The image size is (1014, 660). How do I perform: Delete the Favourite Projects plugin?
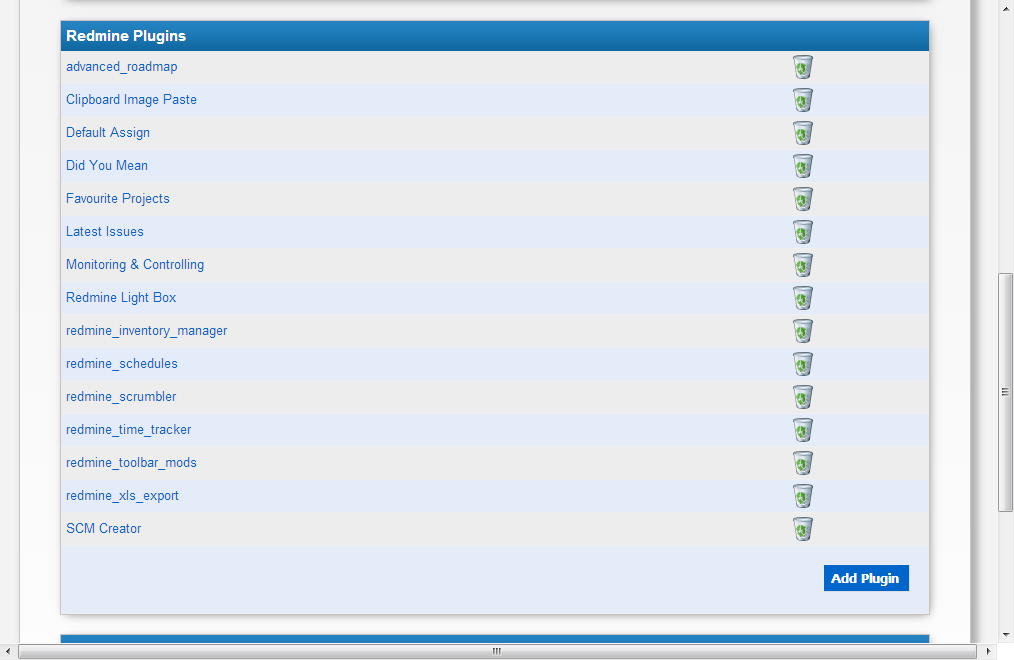click(802, 199)
